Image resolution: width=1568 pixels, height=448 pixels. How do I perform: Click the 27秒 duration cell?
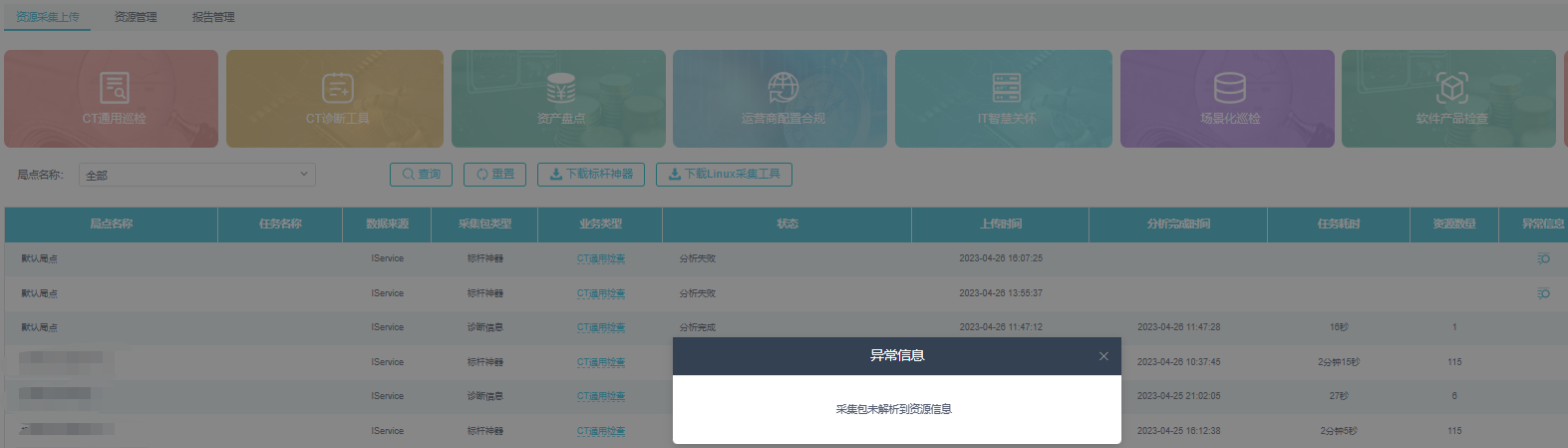tap(1339, 396)
